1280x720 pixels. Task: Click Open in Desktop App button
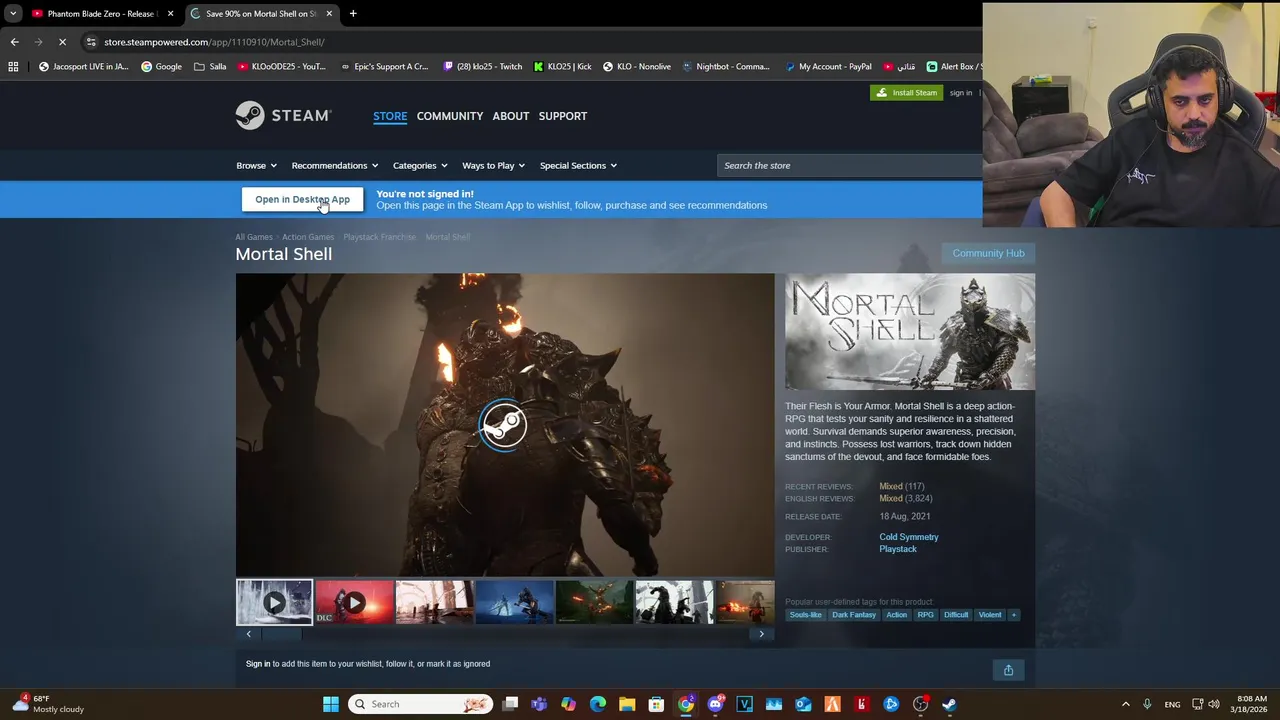pyautogui.click(x=302, y=200)
